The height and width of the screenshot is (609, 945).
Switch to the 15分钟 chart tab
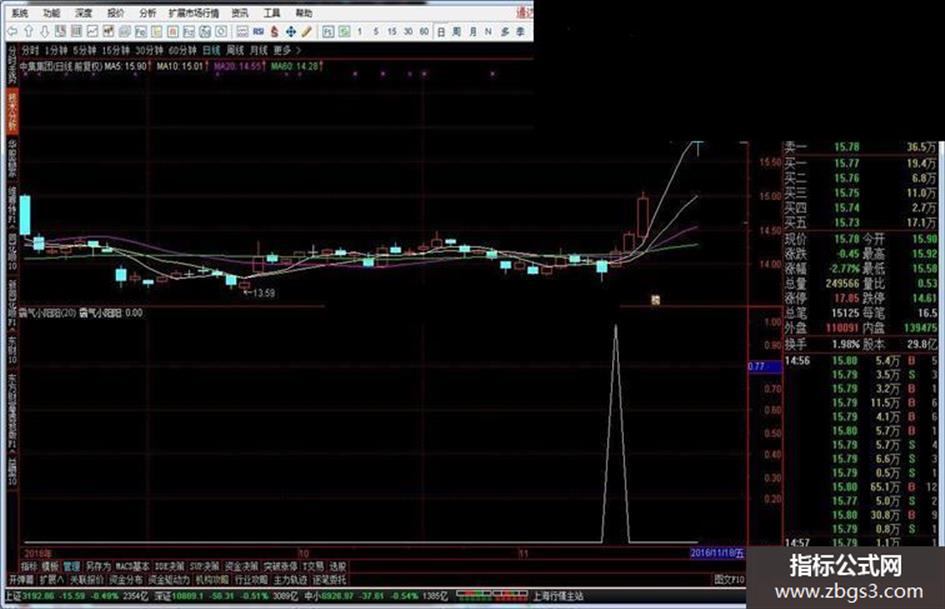pyautogui.click(x=116, y=50)
